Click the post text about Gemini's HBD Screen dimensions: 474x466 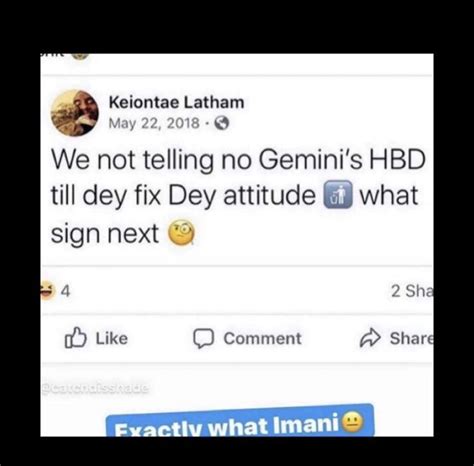click(238, 196)
